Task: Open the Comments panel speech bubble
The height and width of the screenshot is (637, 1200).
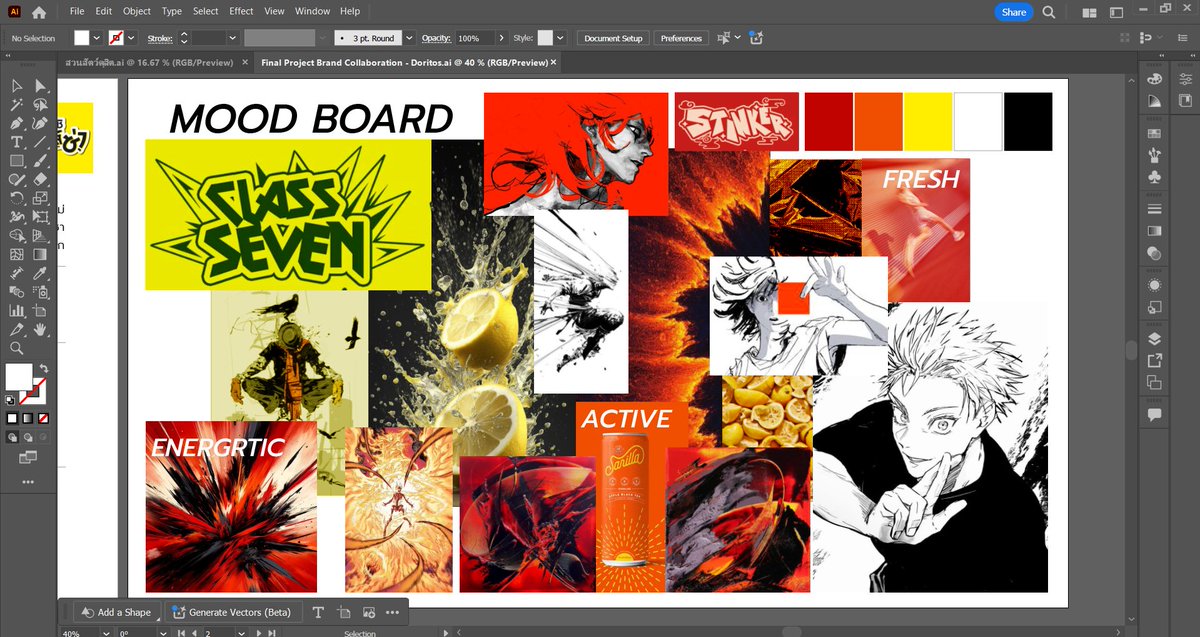Action: pyautogui.click(x=1155, y=414)
